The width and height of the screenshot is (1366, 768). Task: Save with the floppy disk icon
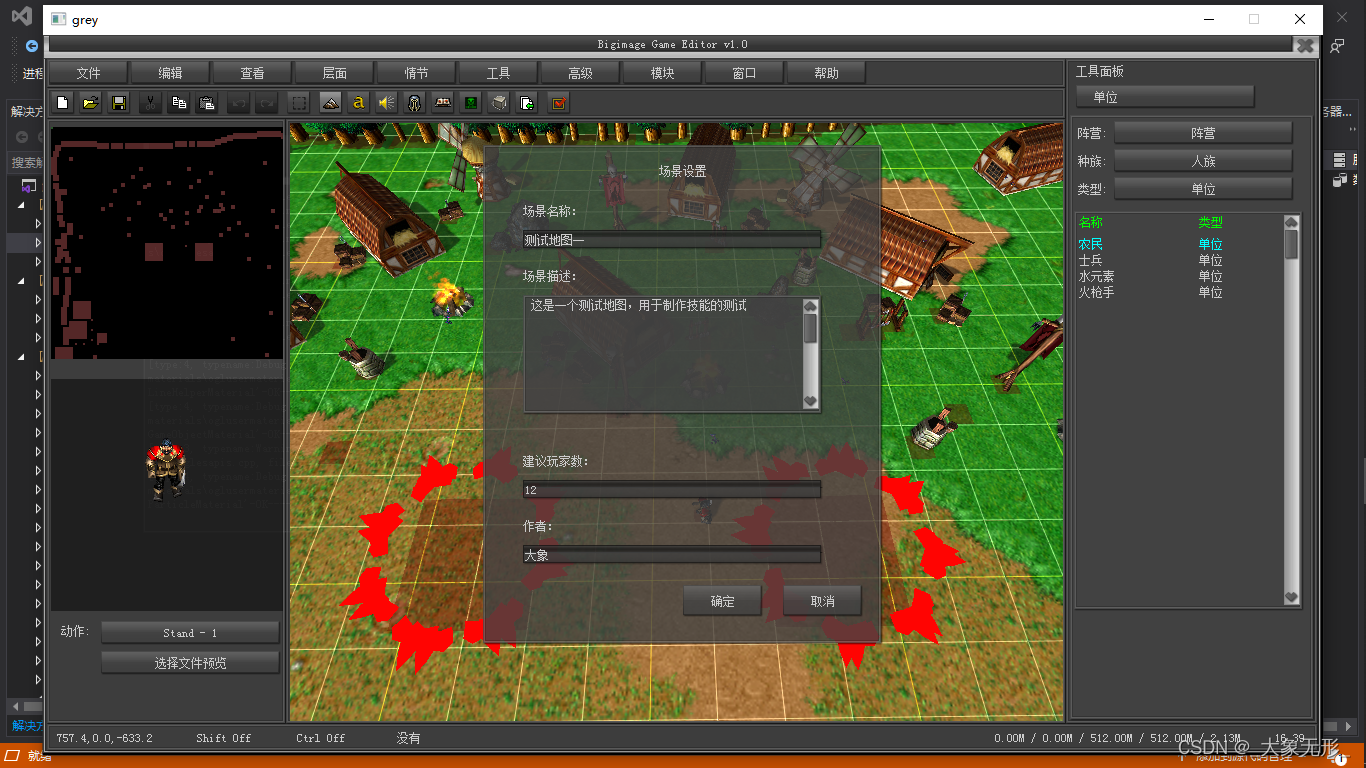[x=119, y=102]
